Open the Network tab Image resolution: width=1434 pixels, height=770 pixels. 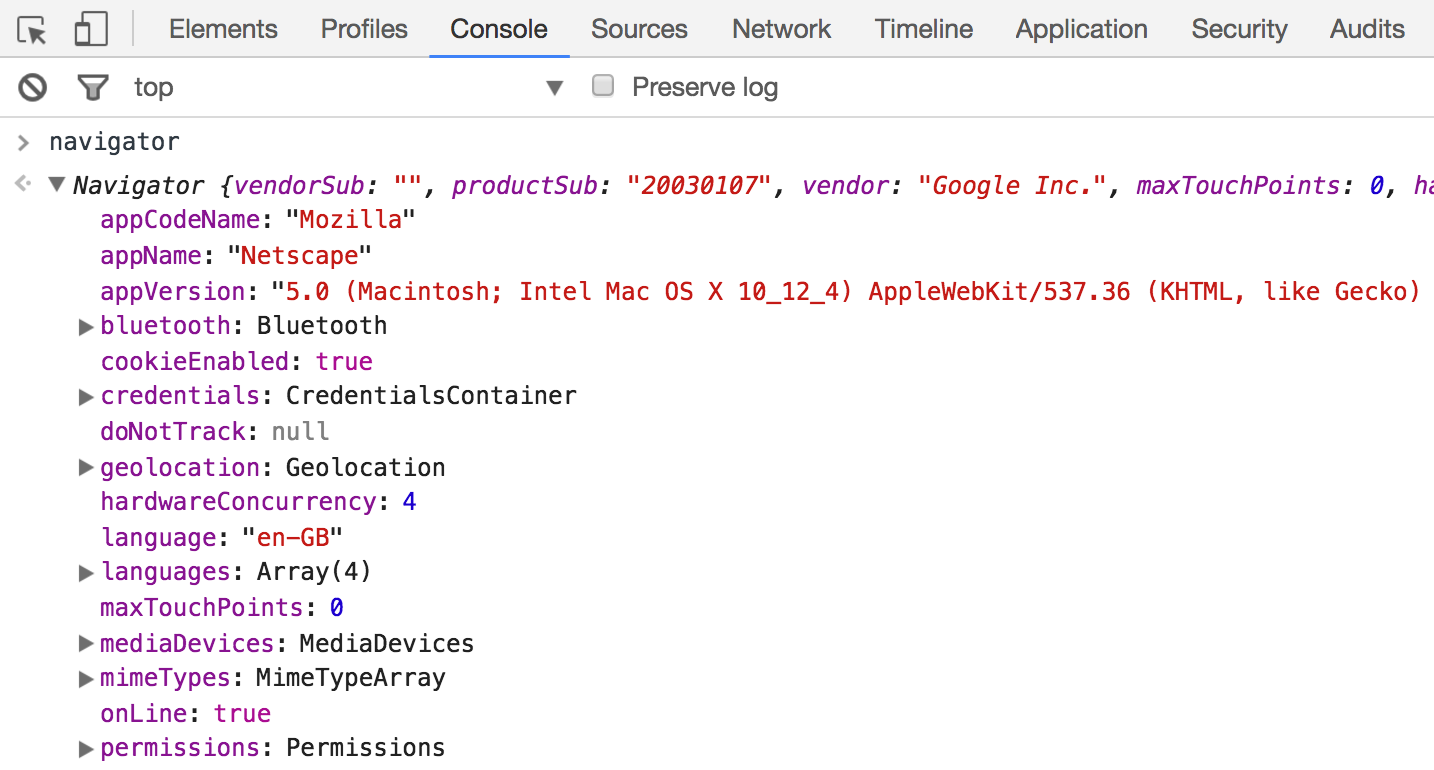coord(781,29)
